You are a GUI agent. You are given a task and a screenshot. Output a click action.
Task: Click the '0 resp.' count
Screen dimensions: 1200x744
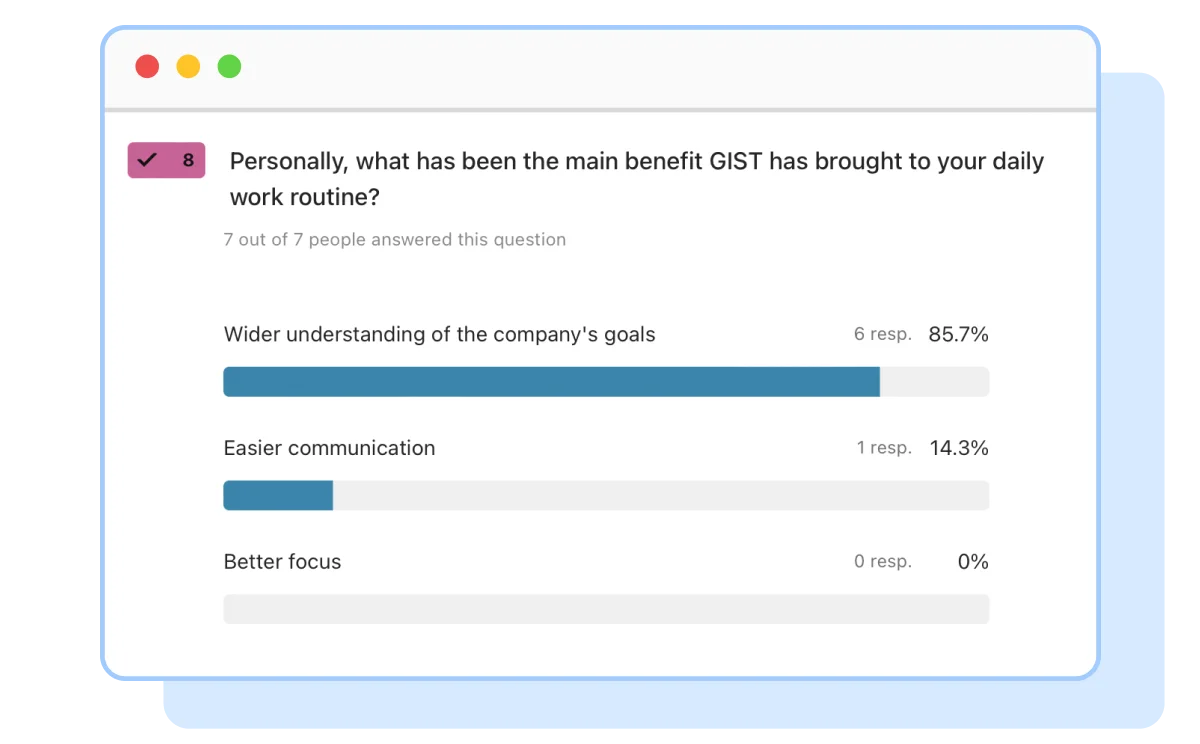(883, 562)
